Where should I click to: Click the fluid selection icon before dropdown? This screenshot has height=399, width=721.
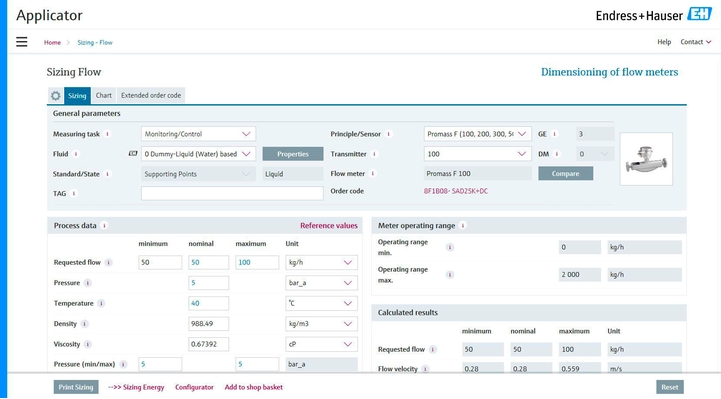[133, 154]
